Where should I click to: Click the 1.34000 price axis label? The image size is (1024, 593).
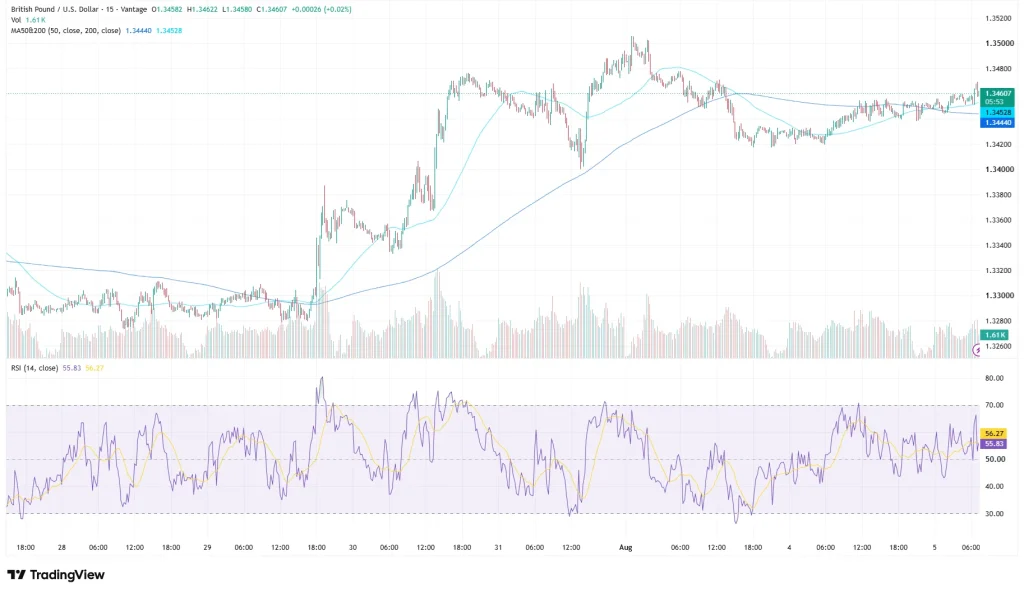pyautogui.click(x=999, y=169)
